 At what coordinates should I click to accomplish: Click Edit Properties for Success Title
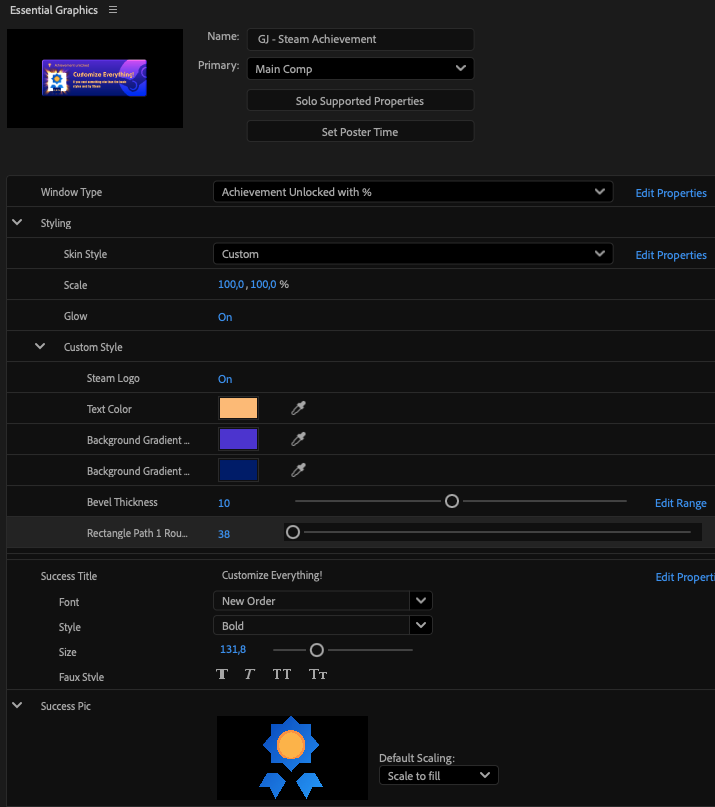coord(685,577)
